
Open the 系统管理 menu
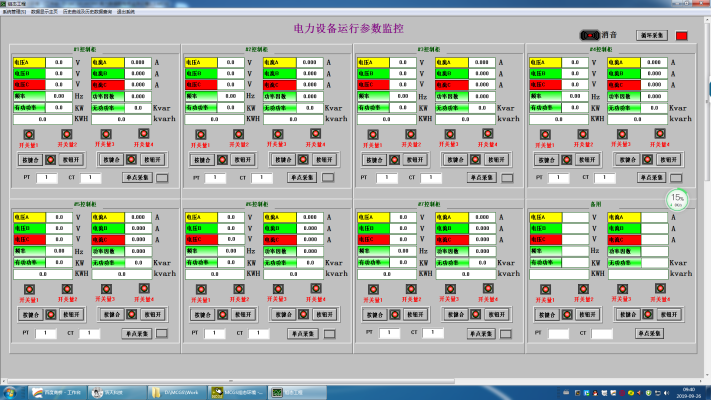15,11
